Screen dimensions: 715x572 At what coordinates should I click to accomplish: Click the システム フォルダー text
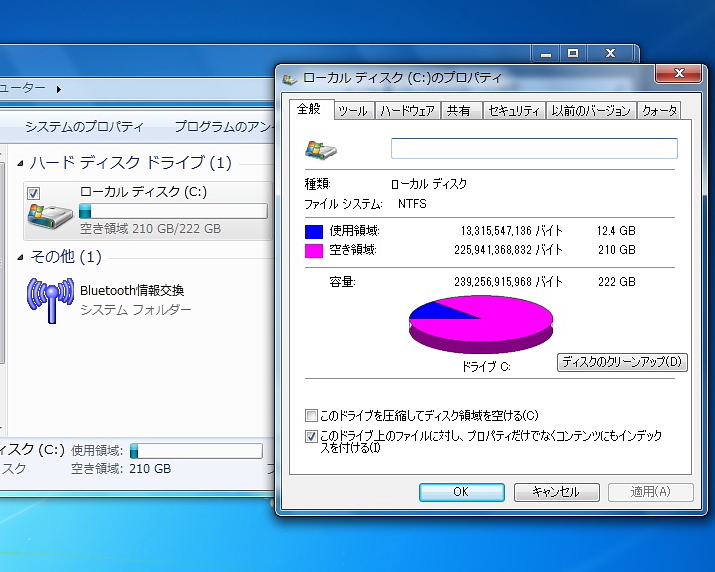tap(136, 310)
